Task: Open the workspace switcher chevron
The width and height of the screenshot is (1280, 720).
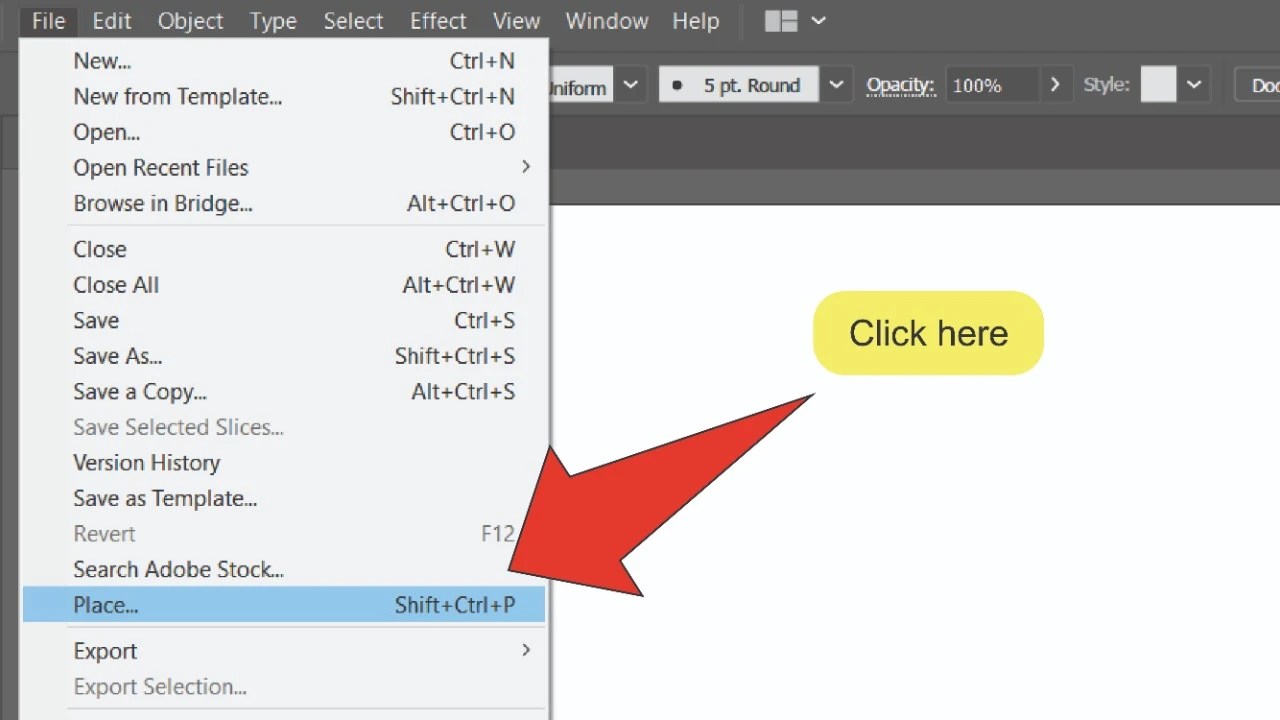Action: point(818,20)
